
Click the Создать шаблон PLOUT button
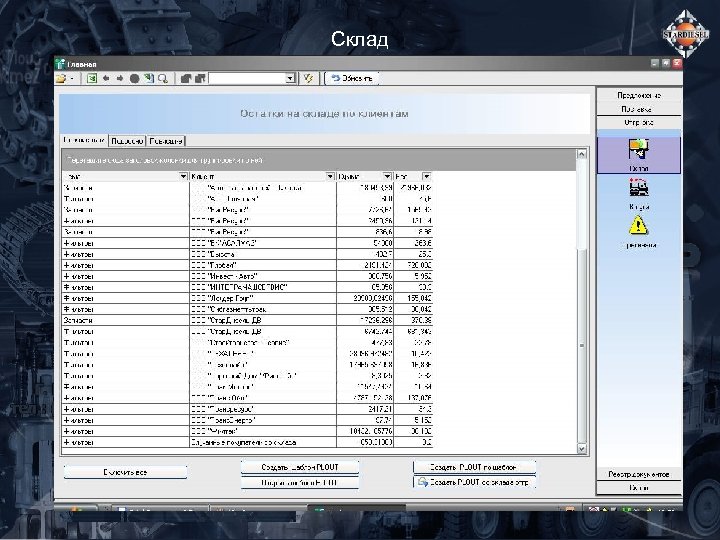300,467
